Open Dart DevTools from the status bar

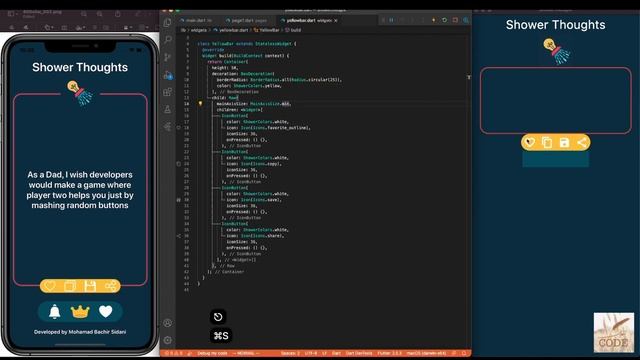tap(359, 353)
